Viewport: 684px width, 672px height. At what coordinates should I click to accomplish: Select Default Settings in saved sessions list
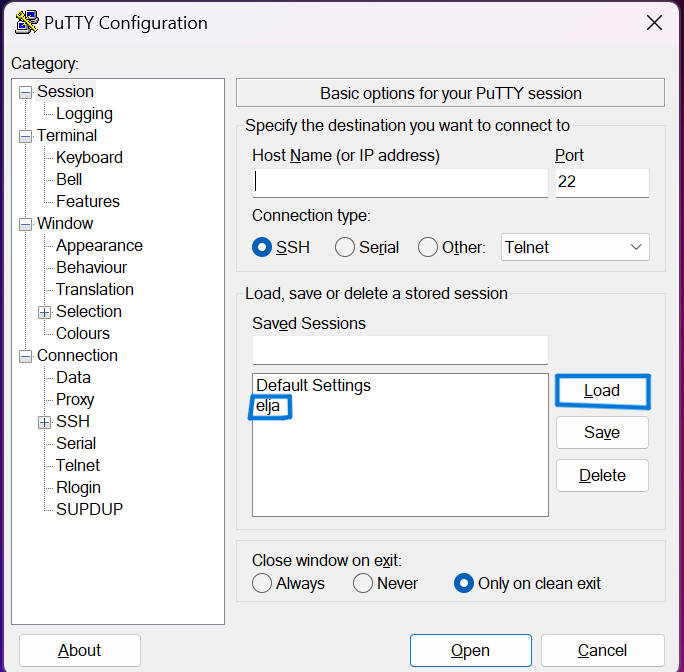tap(313, 386)
